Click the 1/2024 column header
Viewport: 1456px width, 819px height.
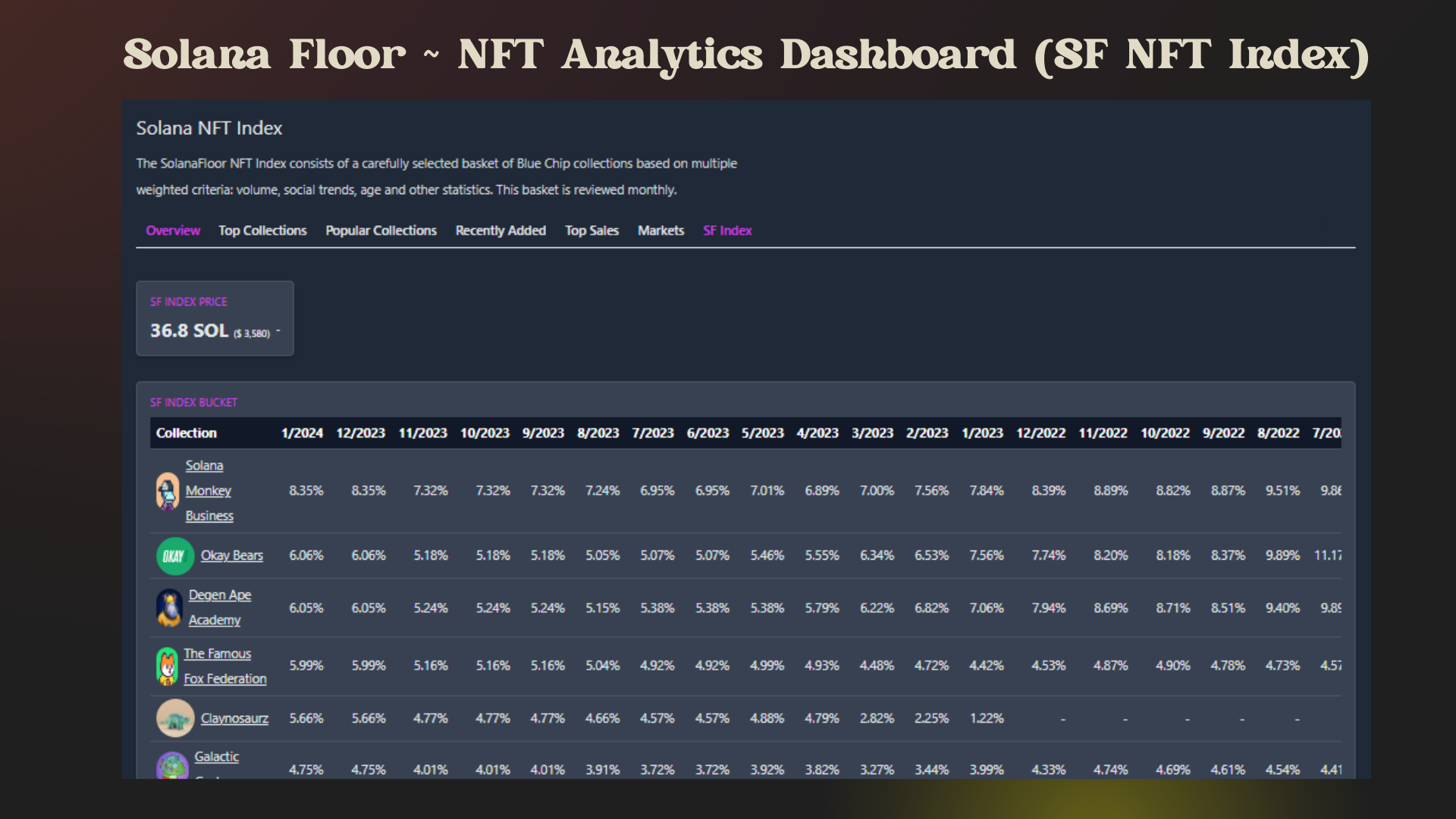click(x=302, y=433)
